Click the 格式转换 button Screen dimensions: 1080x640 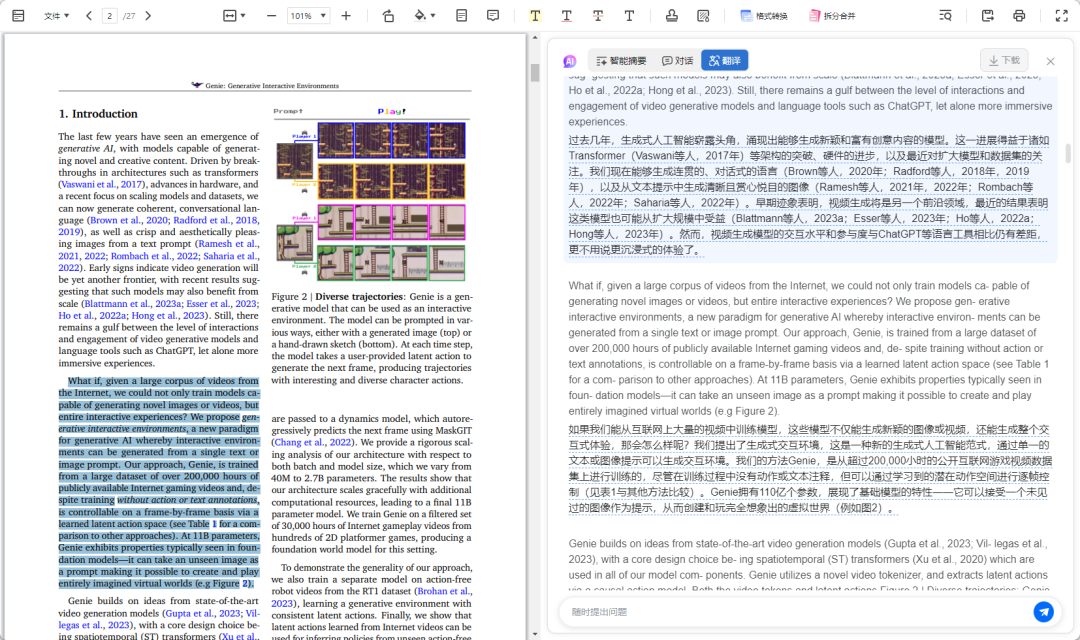(x=763, y=16)
